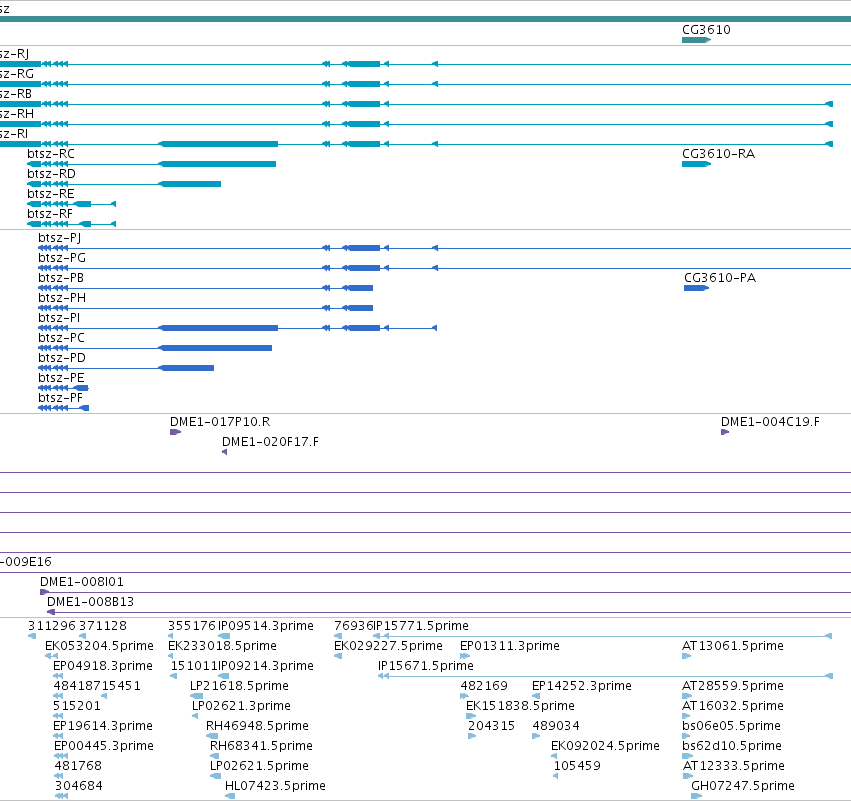Select EST EK053204.5prime
This screenshot has height=801, width=851.
[x=99, y=646]
